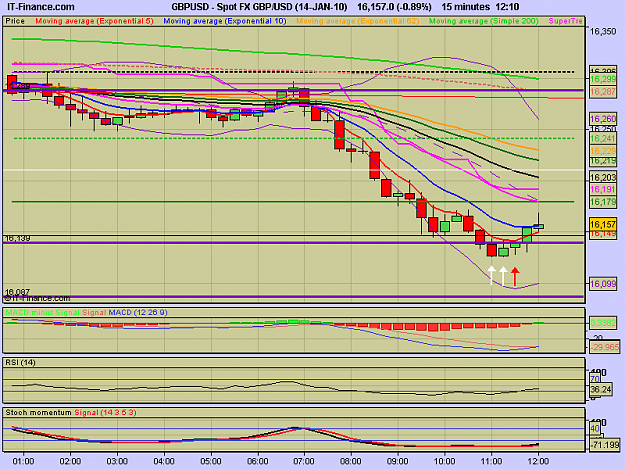Click the 01:00 time axis label
The height and width of the screenshot is (469, 625).
(24, 461)
